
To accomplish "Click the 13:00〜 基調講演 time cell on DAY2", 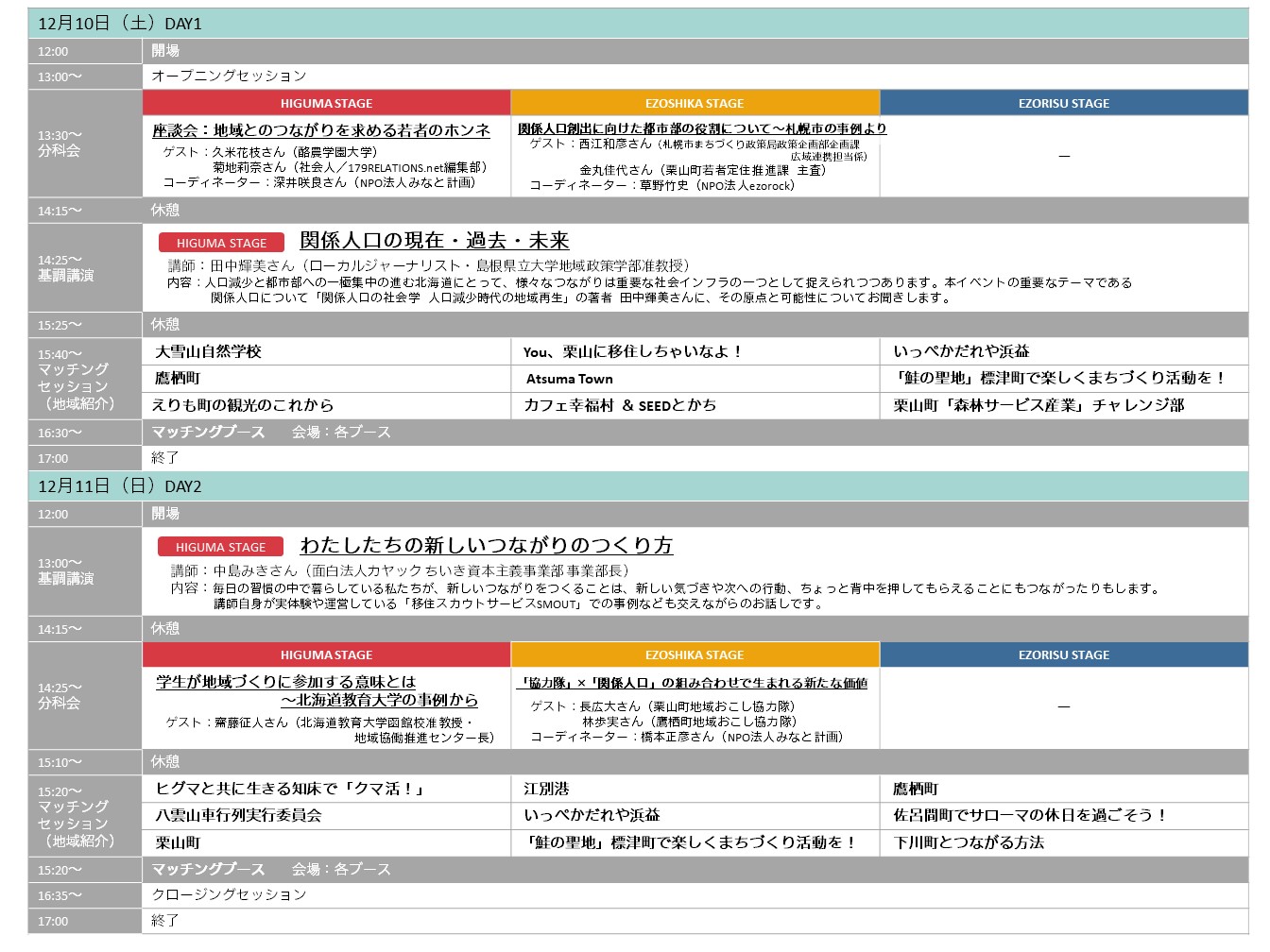I will coord(85,571).
